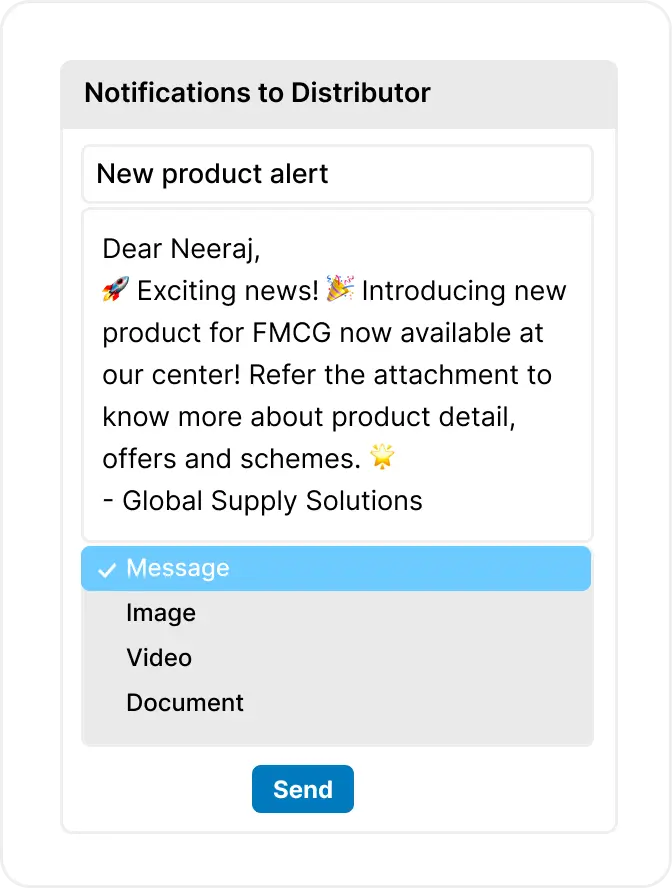Click the know more about product detail line
672x888 pixels.
pos(308,417)
